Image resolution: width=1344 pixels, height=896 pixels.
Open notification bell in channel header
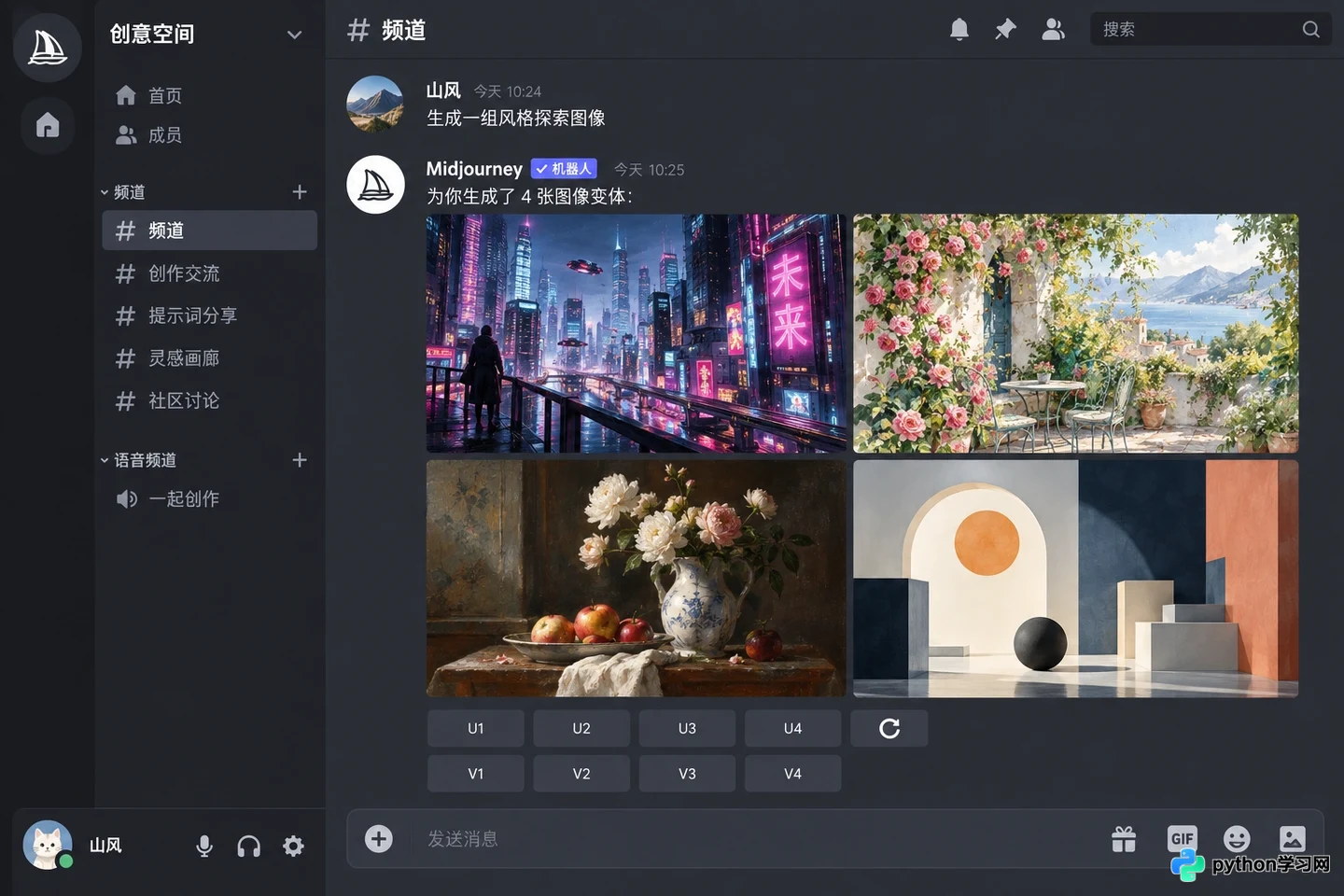959,30
